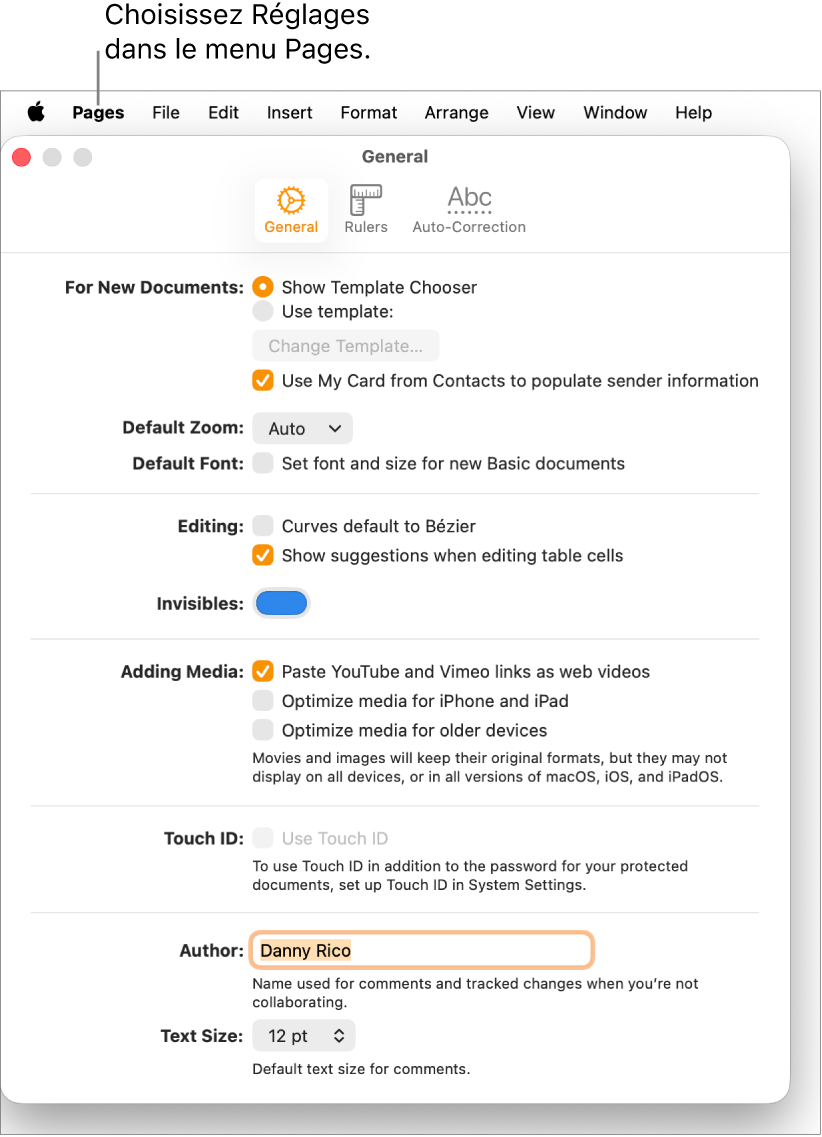Click the Change Template button

tap(345, 345)
